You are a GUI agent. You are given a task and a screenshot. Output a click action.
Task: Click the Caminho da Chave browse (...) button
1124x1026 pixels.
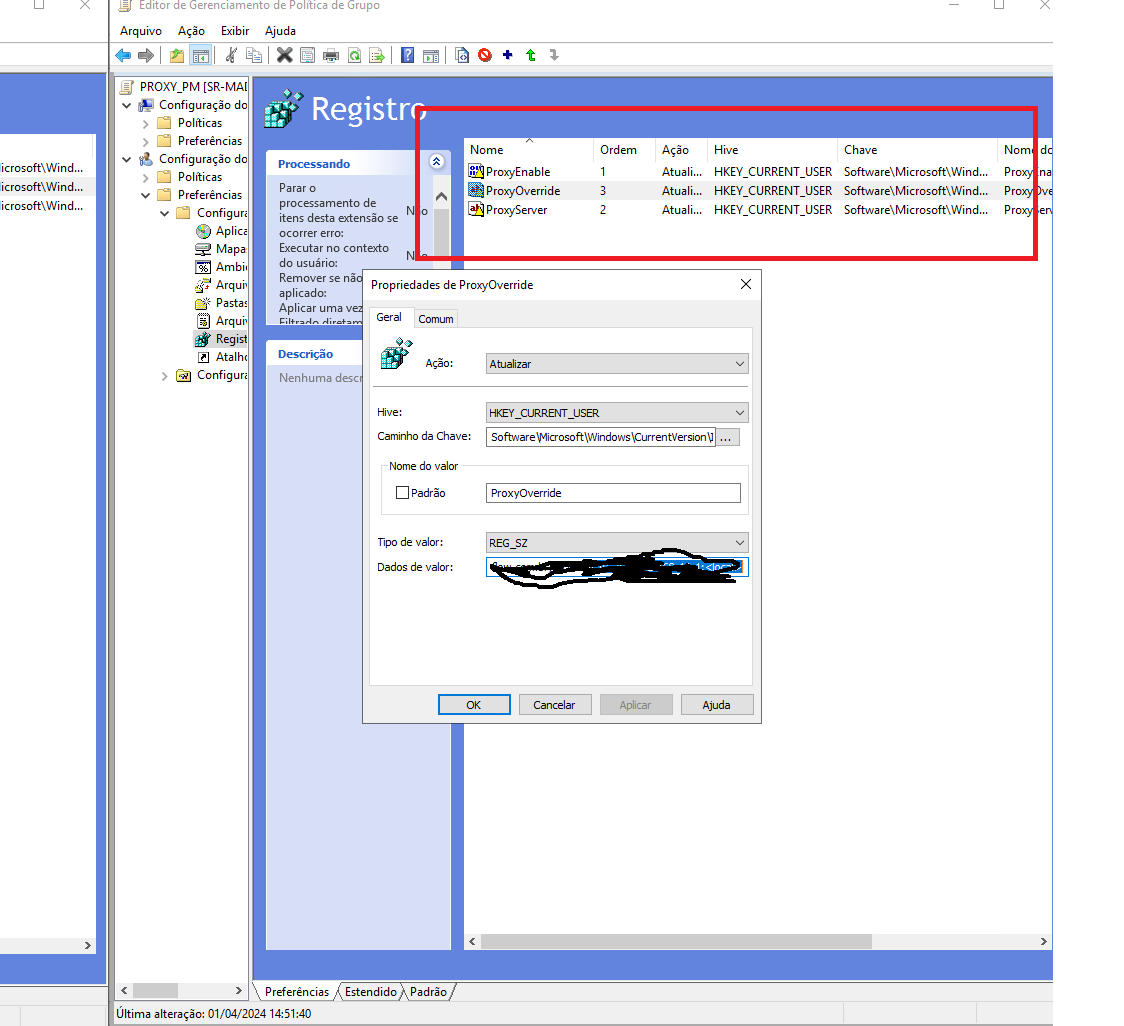pyautogui.click(x=728, y=437)
